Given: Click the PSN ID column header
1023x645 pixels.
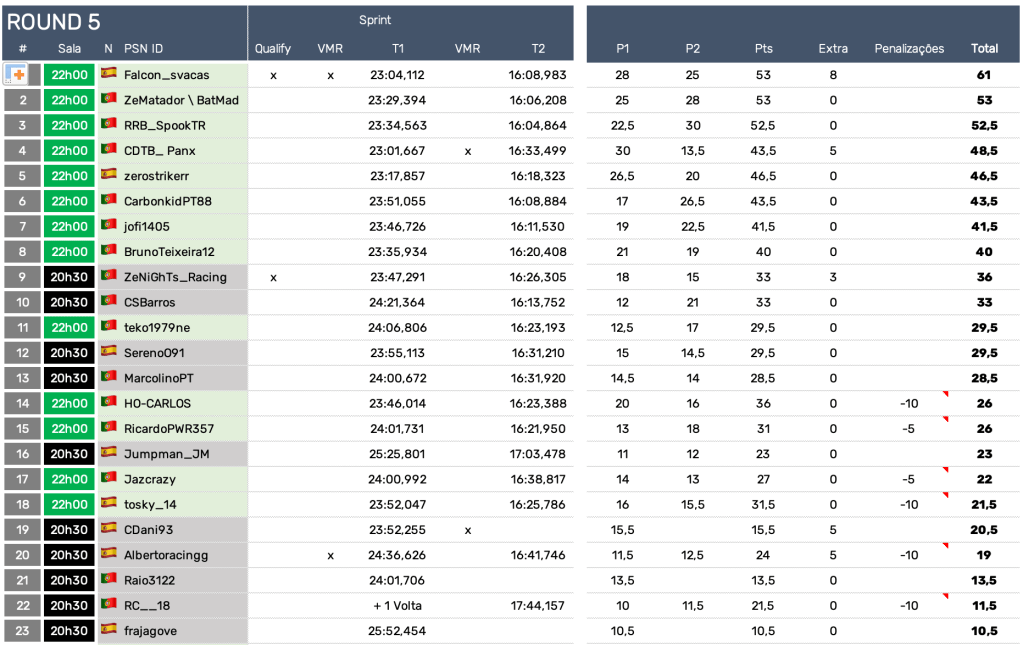Looking at the screenshot, I should pos(143,48).
